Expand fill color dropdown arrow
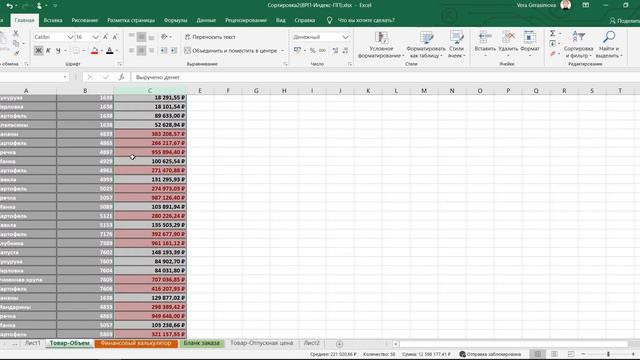This screenshot has width=640, height=360. 101,51
